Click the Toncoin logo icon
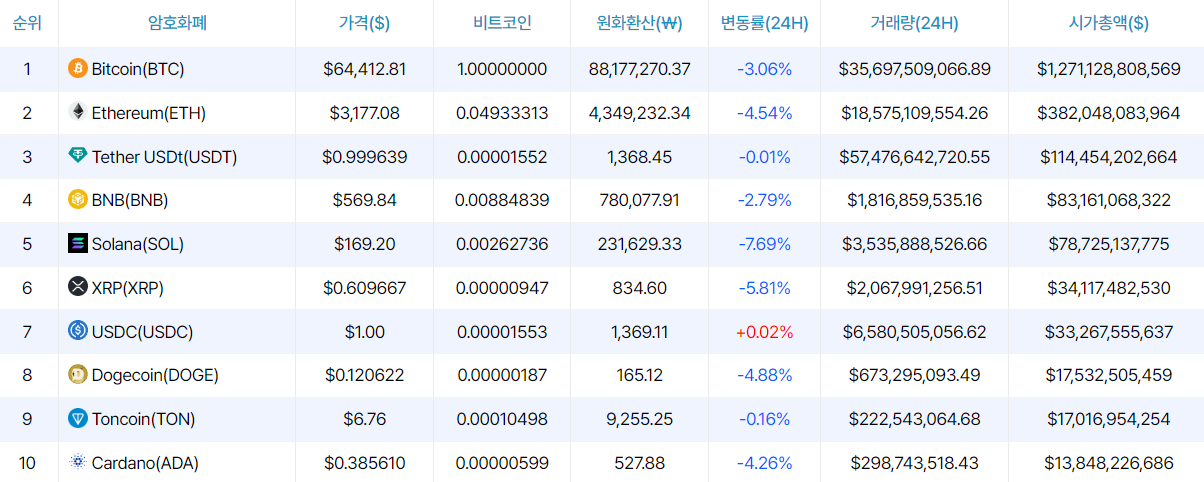This screenshot has height=482, width=1204. click(x=78, y=419)
